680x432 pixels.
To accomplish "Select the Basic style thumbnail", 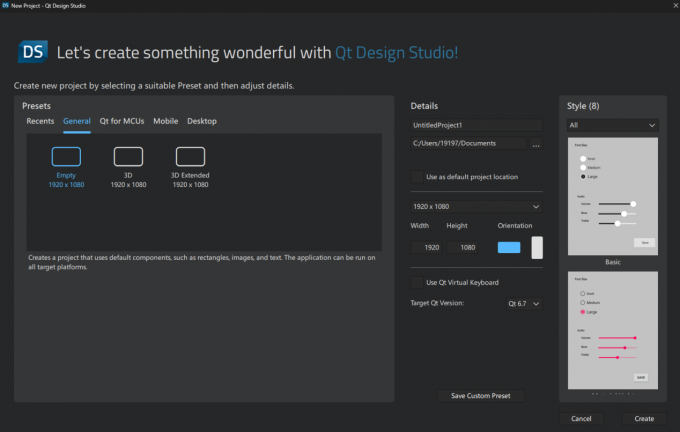I will pos(613,195).
